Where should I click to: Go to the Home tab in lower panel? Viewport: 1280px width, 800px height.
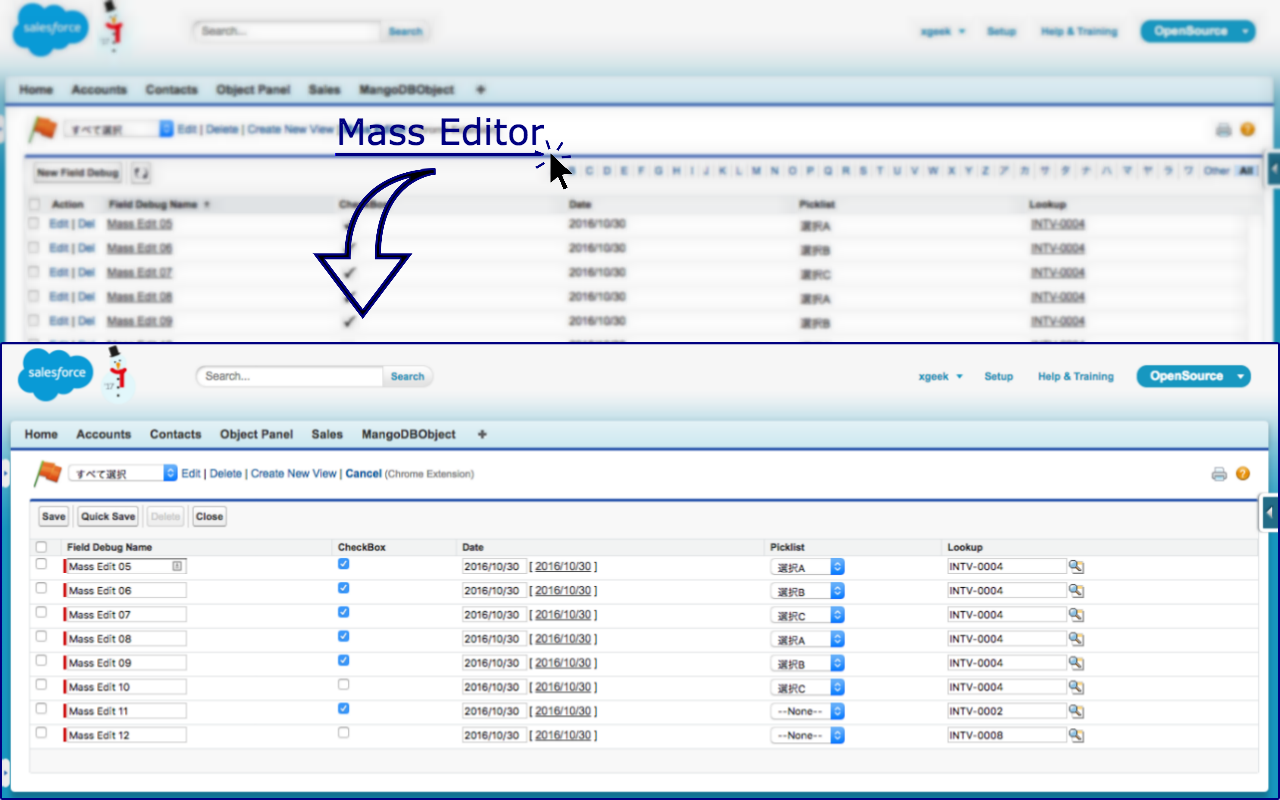point(41,434)
